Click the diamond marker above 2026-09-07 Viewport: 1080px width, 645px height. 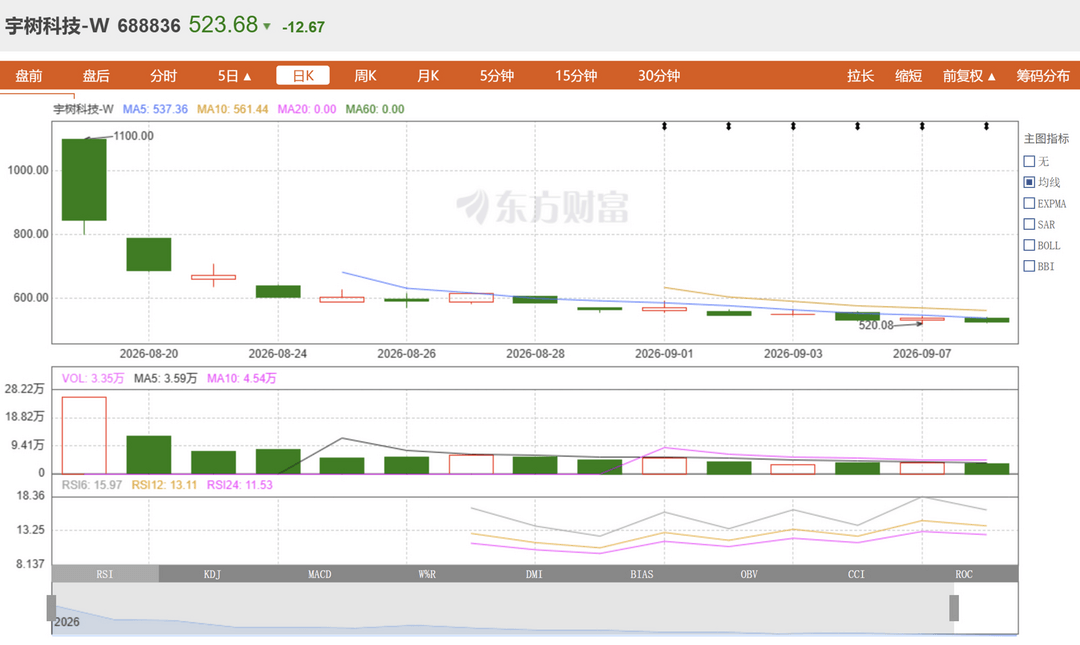(x=922, y=126)
